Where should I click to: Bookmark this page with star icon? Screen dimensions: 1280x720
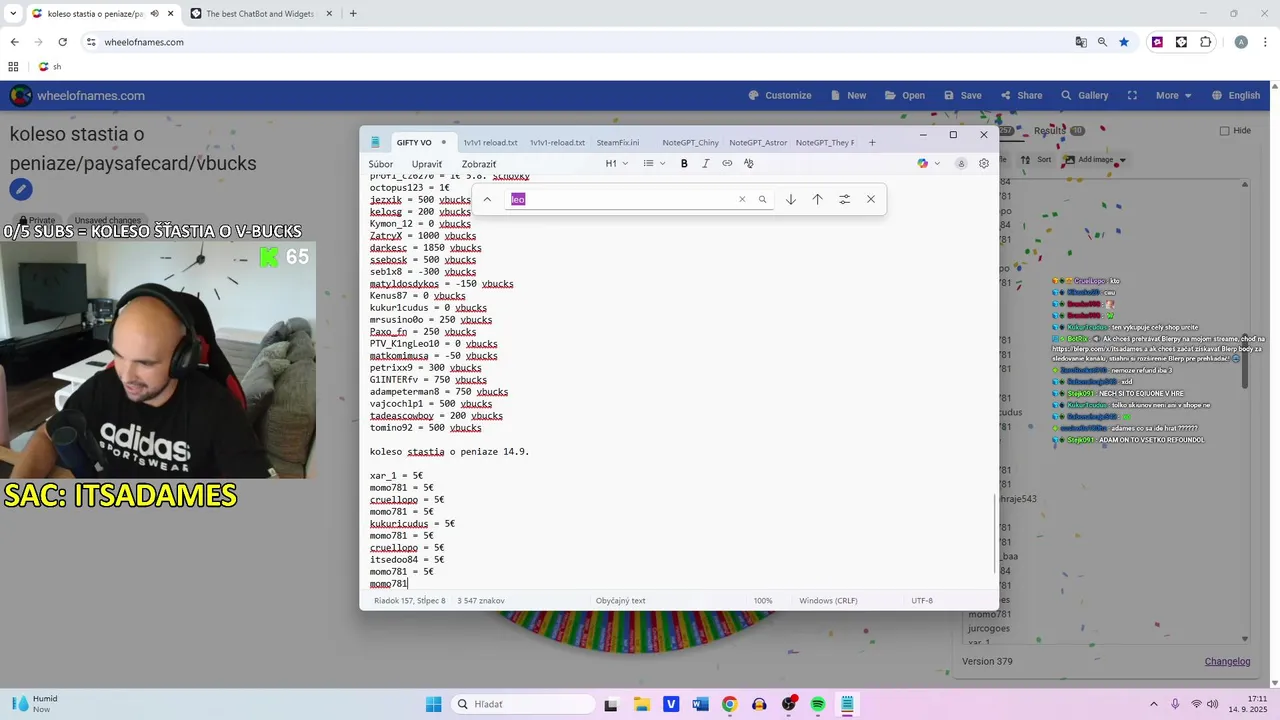pyautogui.click(x=1124, y=42)
